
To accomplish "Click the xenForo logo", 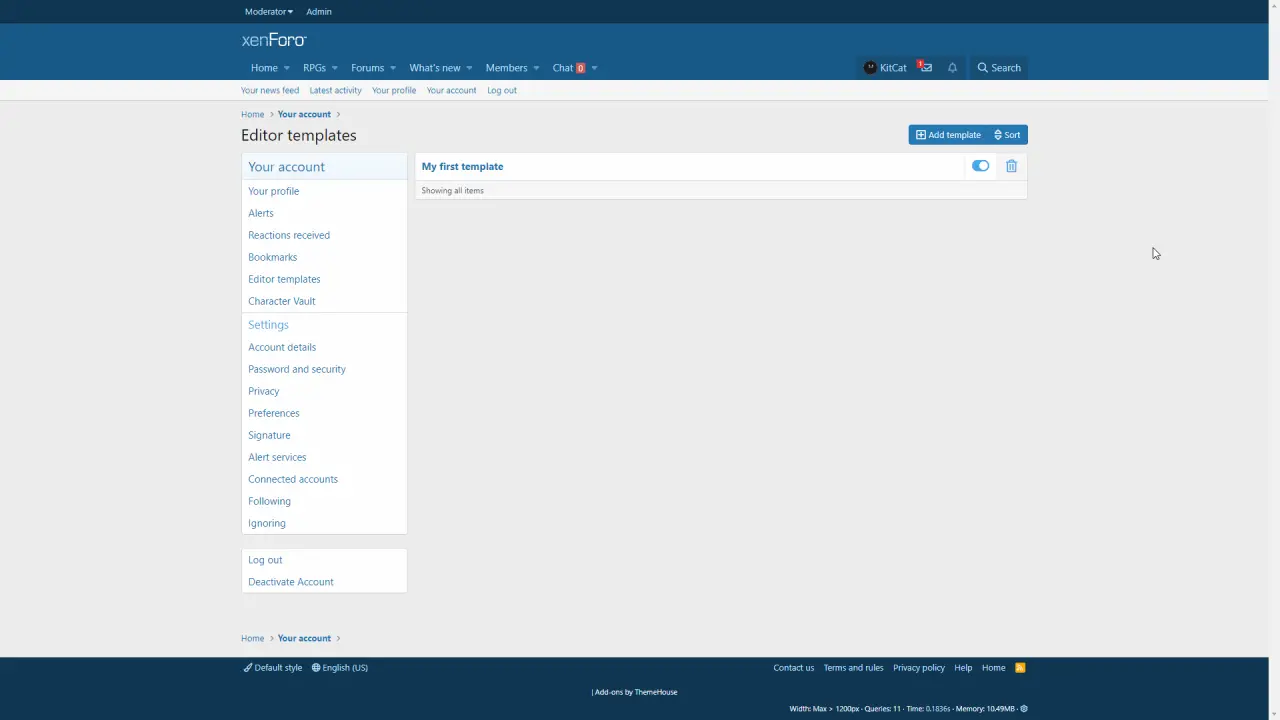I will coord(273,40).
